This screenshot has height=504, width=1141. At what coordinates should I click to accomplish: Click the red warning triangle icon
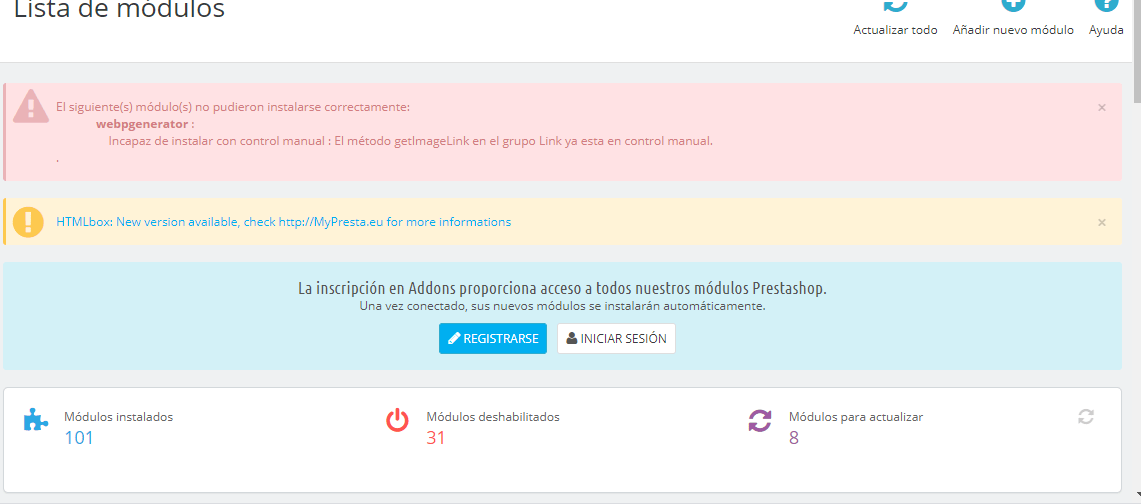[31, 105]
